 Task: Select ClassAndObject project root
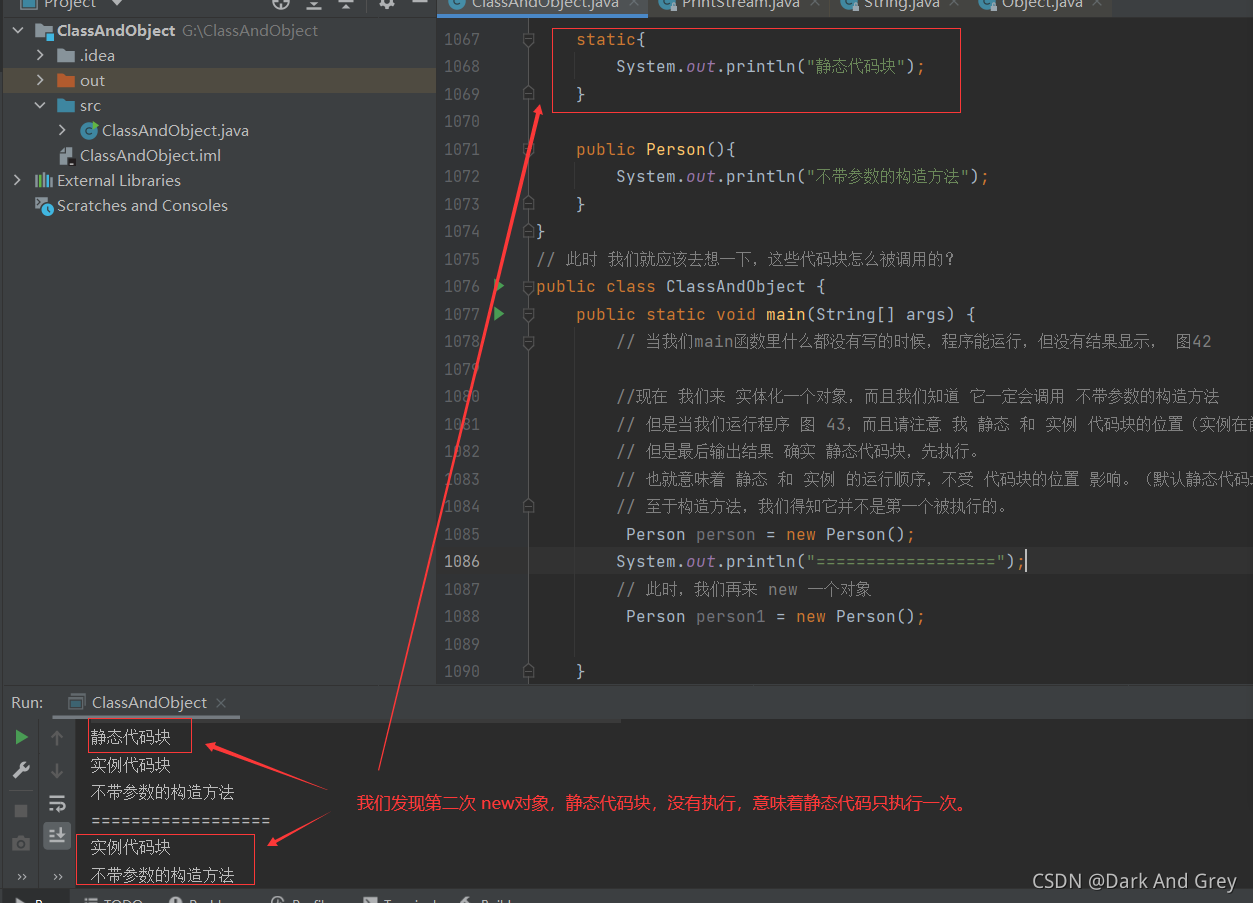116,31
